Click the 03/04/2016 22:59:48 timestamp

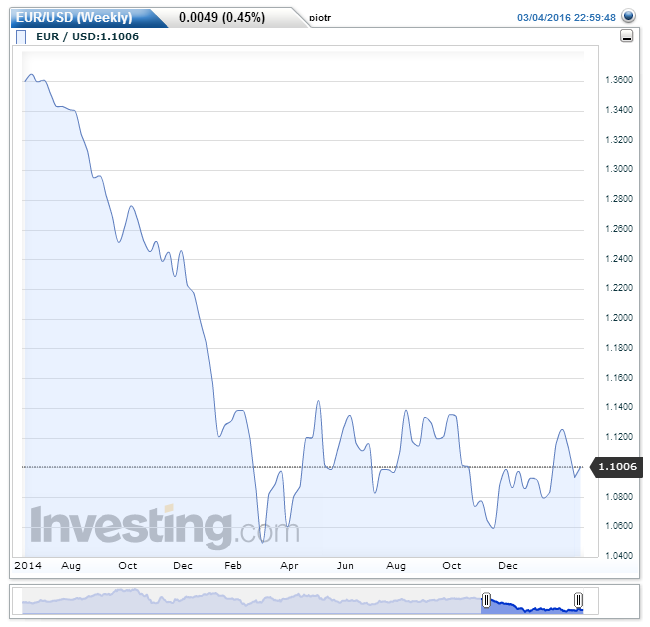(566, 17)
